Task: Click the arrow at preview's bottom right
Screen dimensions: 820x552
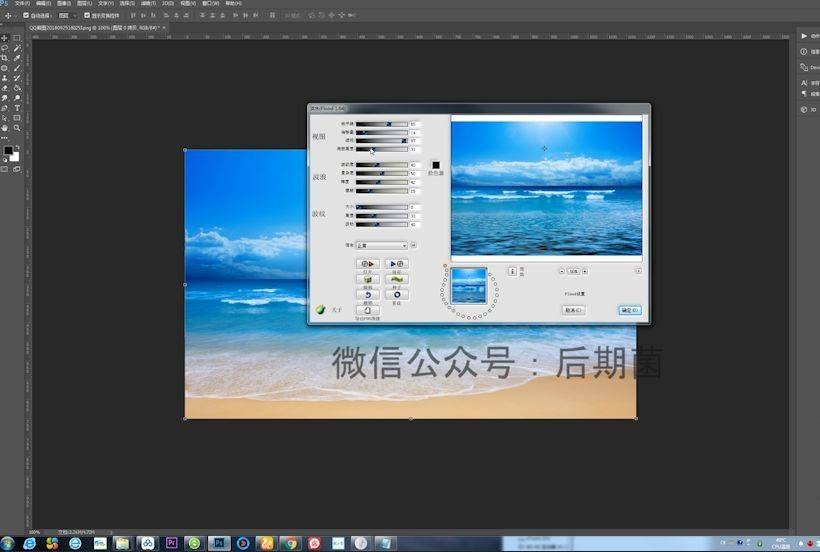Action: (x=639, y=271)
